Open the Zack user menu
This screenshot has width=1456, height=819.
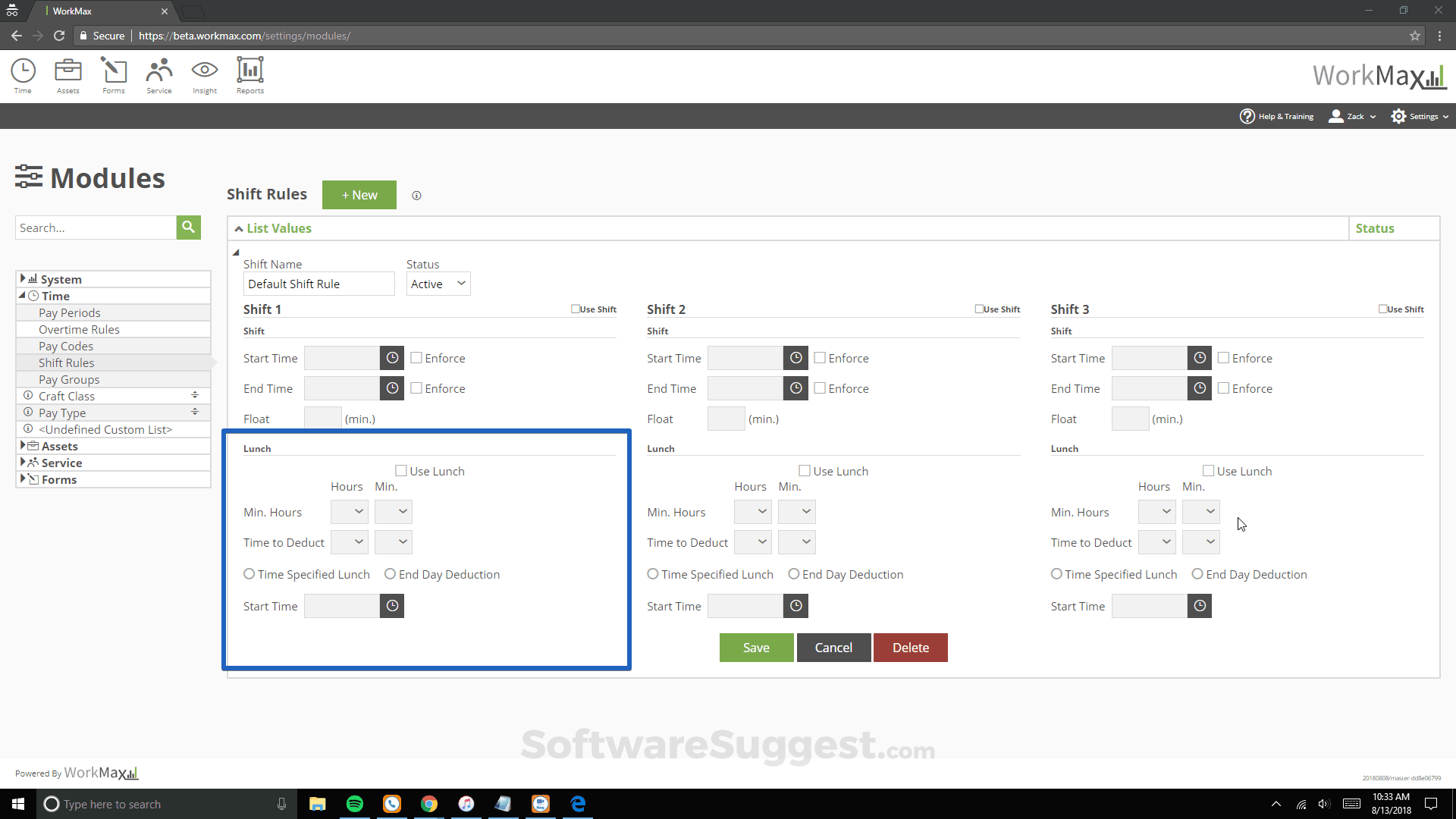1351,116
